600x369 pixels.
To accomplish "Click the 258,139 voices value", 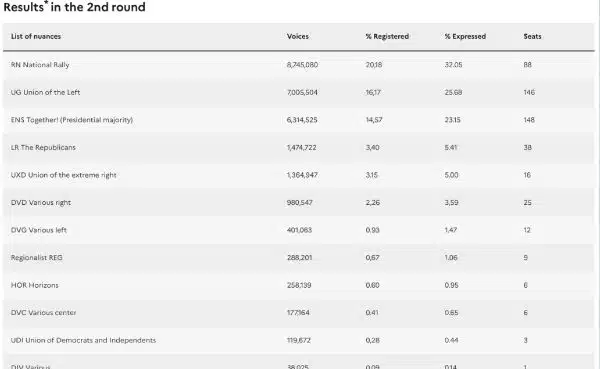I will coord(299,285).
